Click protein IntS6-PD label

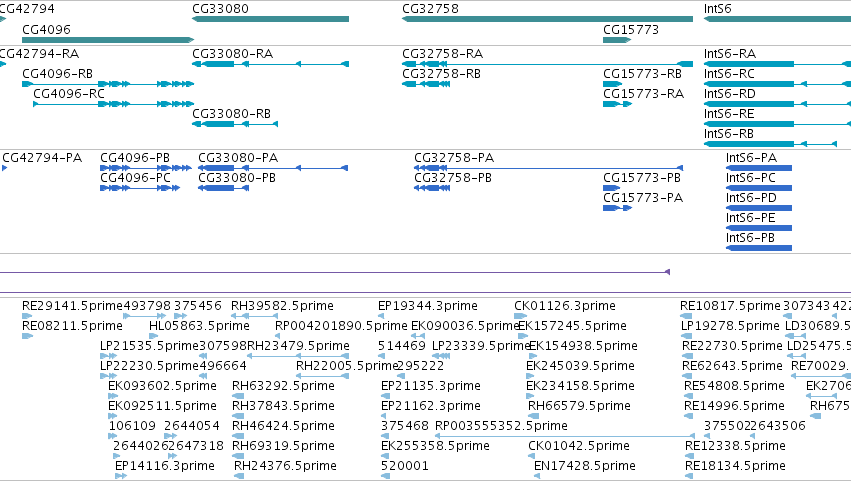(x=751, y=198)
